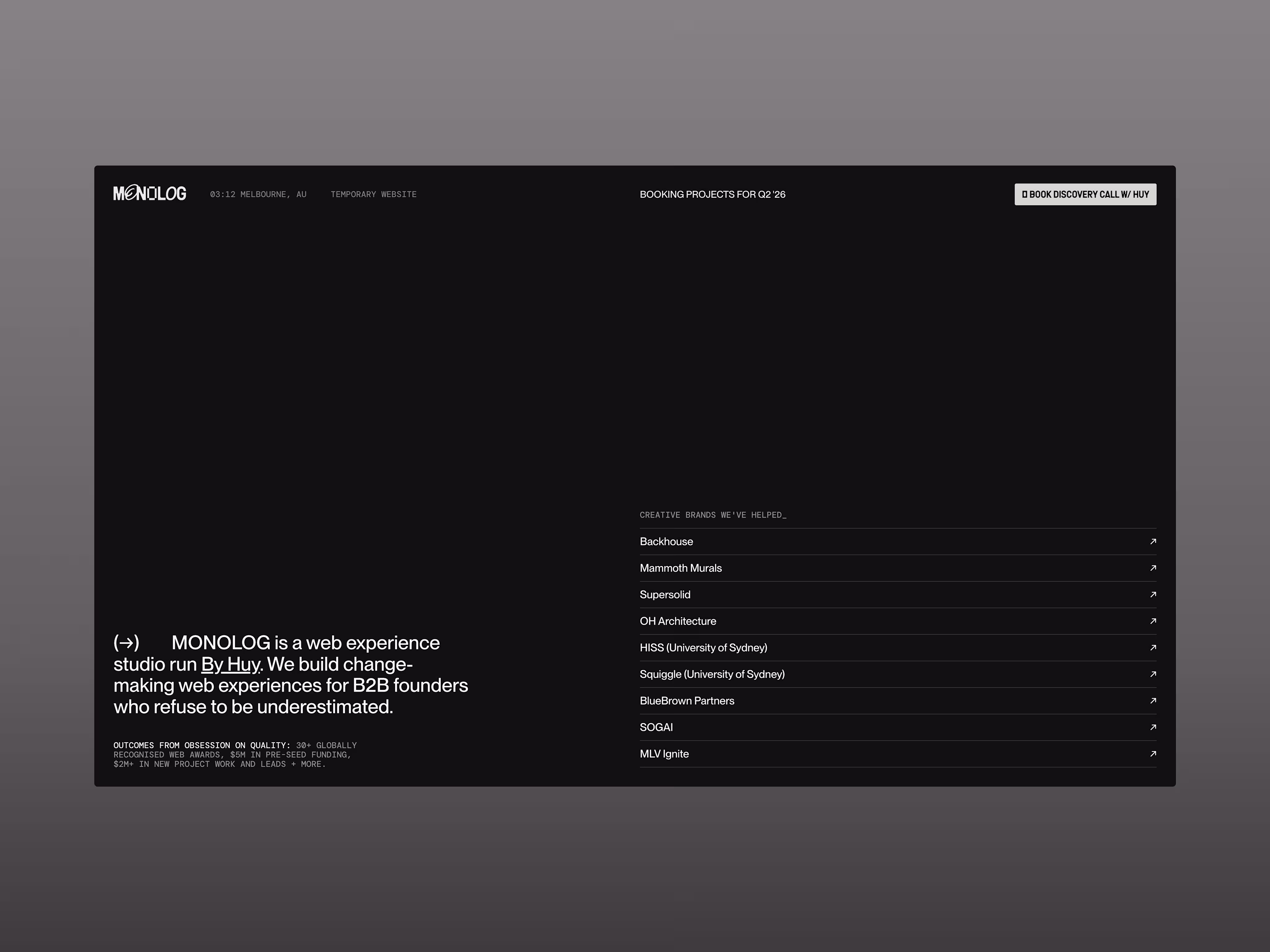Click the MONOLOG logo
Image resolution: width=1270 pixels, height=952 pixels.
point(149,194)
